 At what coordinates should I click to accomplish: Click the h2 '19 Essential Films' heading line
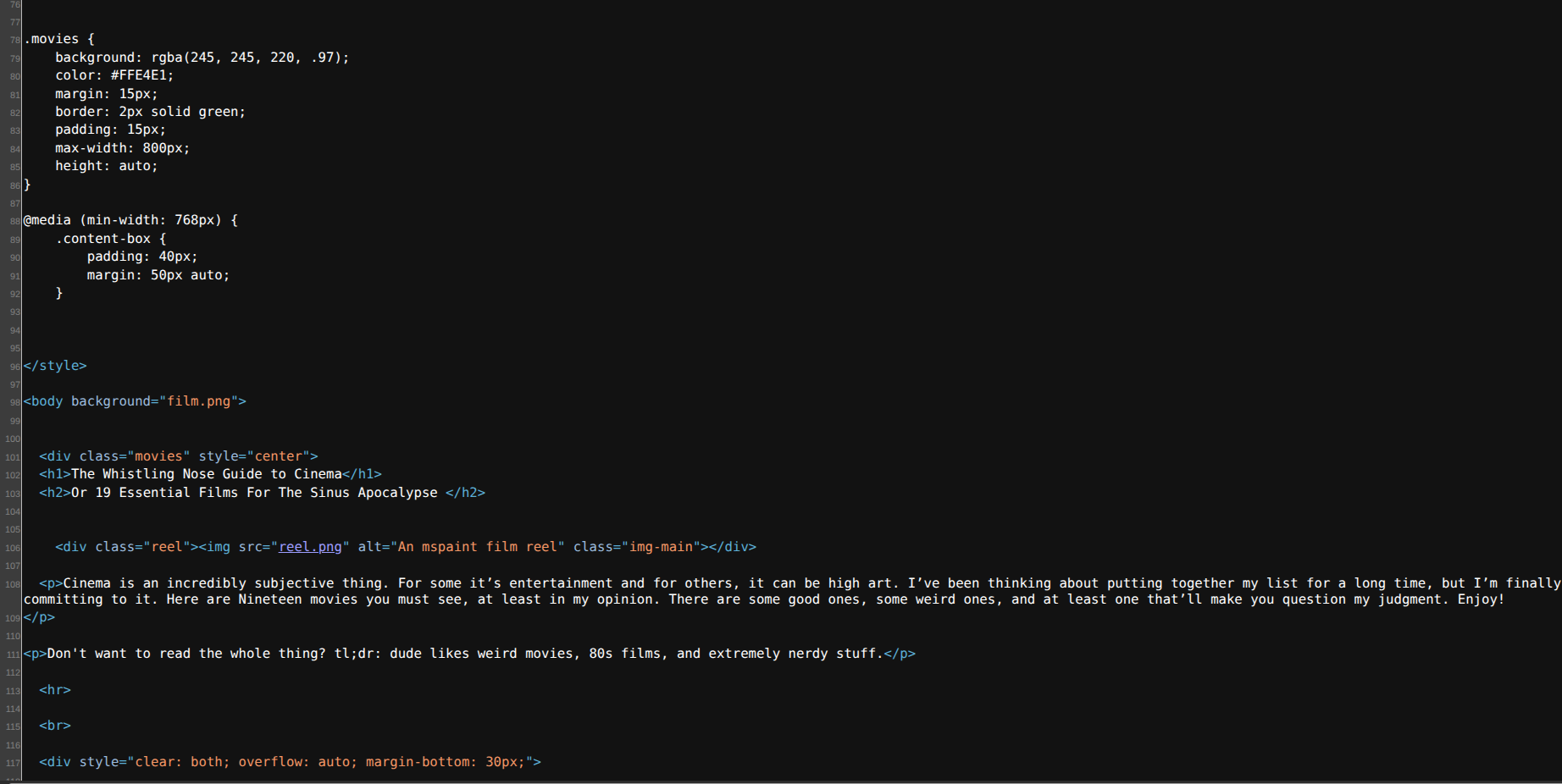(262, 493)
